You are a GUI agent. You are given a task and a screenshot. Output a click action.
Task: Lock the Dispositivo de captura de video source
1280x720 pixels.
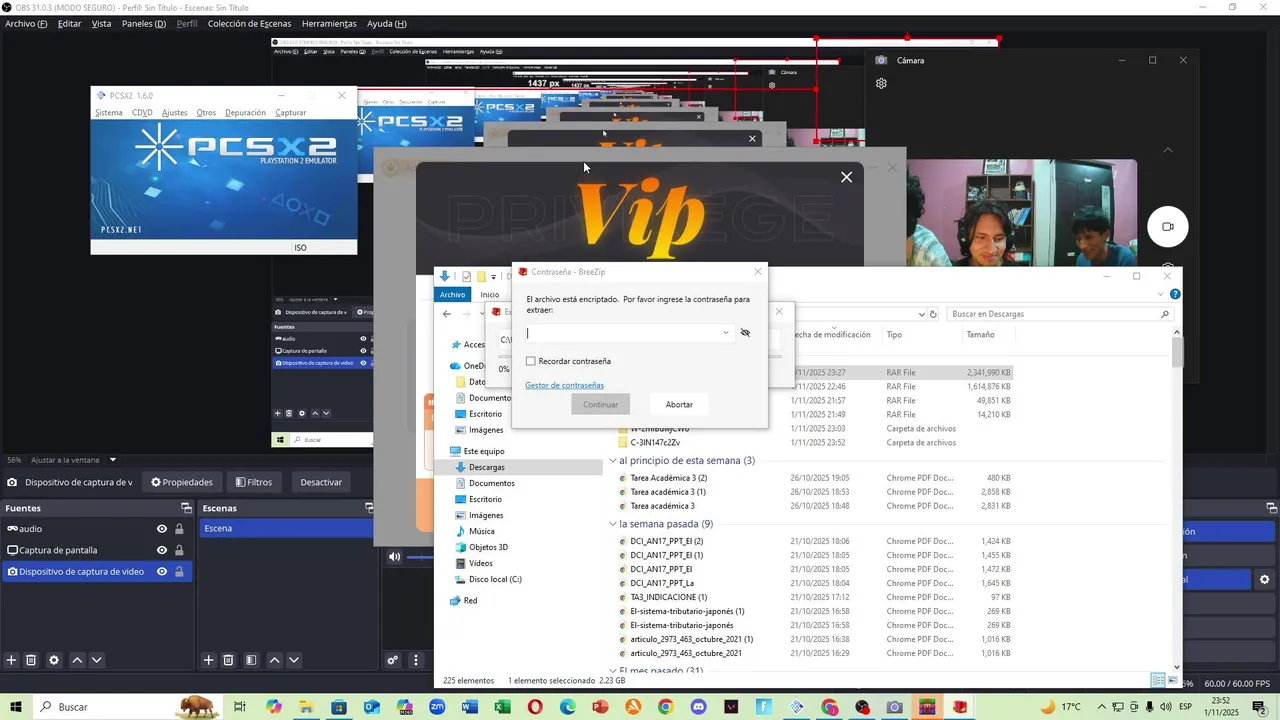tap(180, 572)
